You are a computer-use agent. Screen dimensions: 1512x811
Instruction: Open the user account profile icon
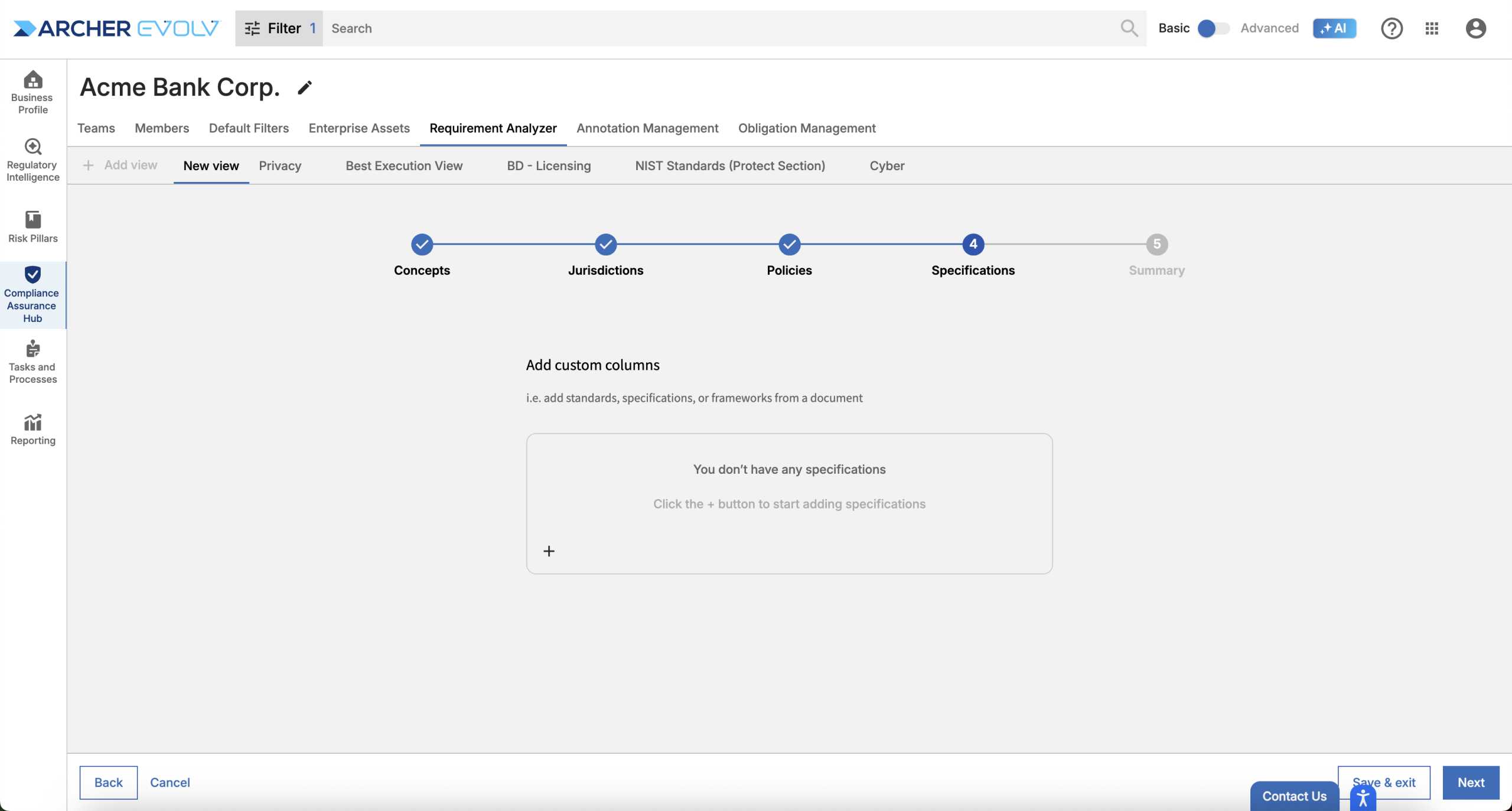pos(1475,28)
